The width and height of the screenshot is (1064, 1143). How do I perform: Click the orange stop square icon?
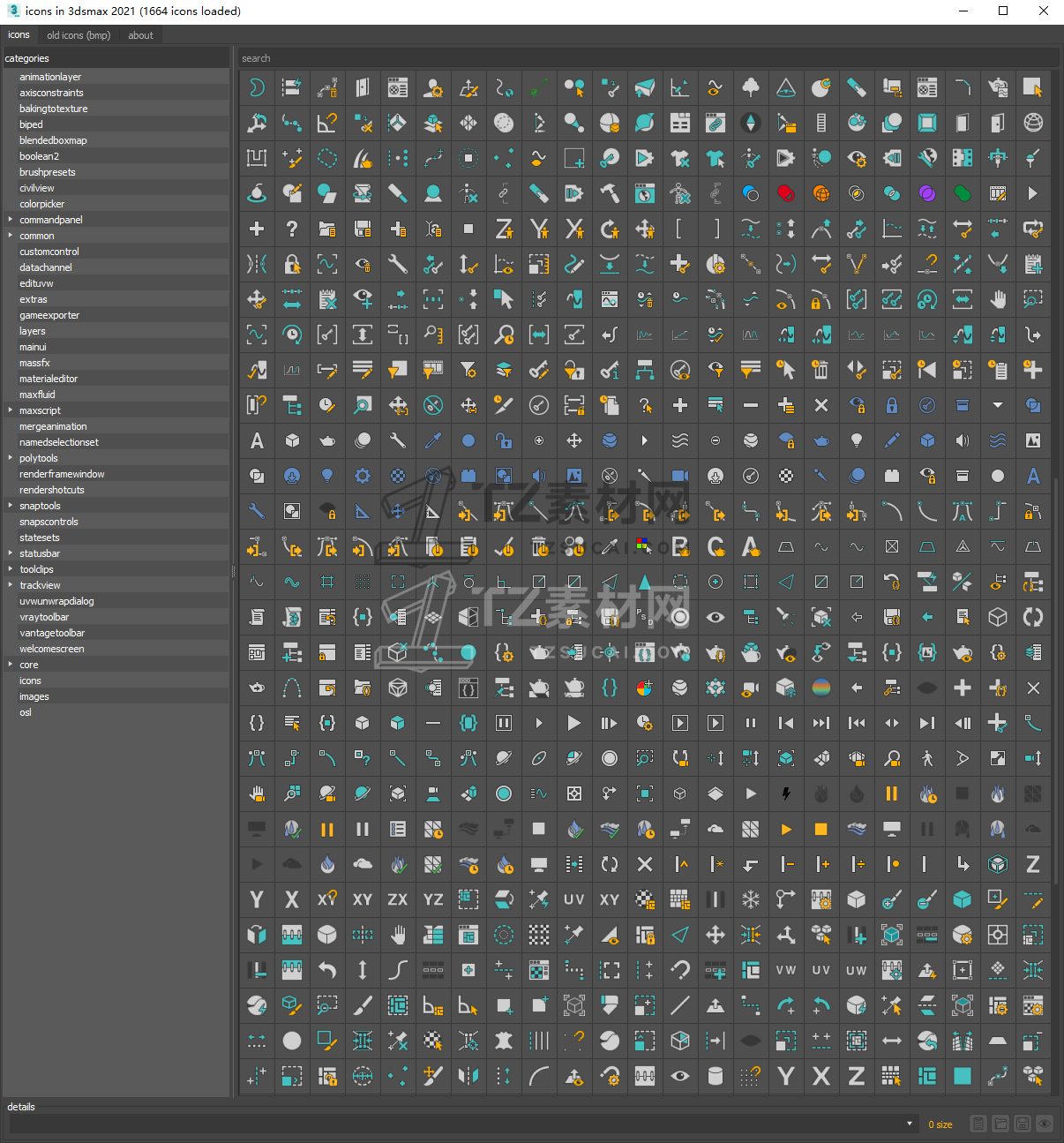[x=821, y=829]
